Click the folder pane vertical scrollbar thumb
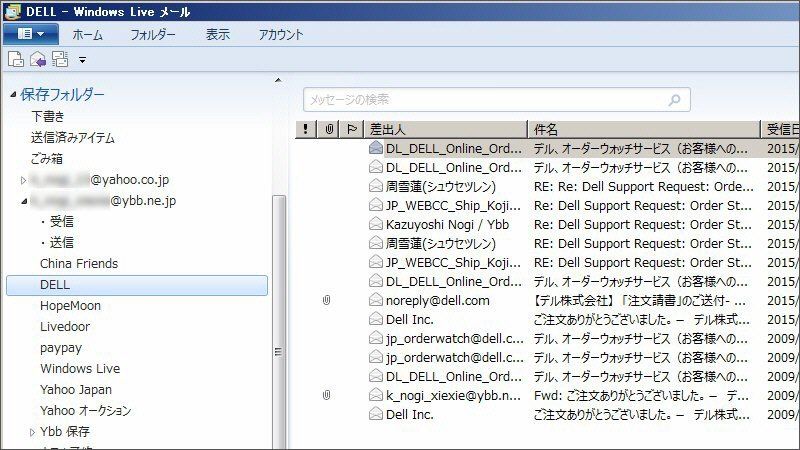800x450 pixels. [279, 321]
